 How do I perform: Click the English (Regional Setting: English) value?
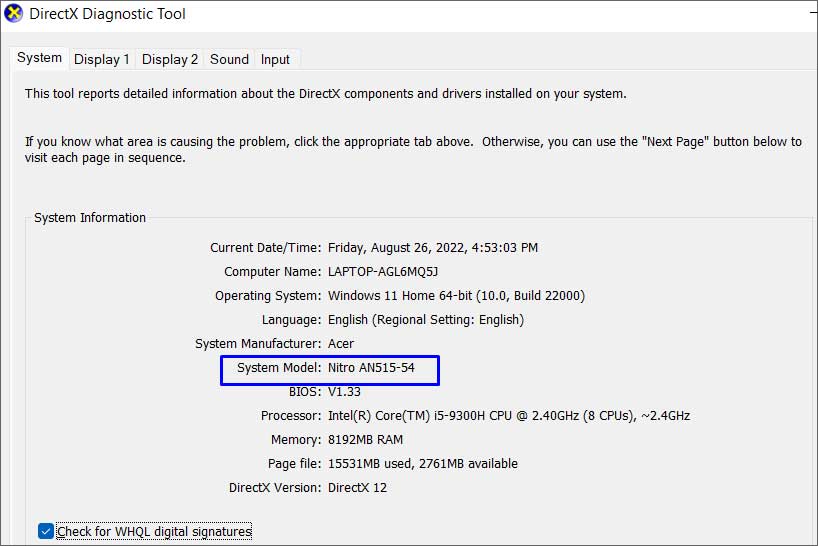pos(426,320)
